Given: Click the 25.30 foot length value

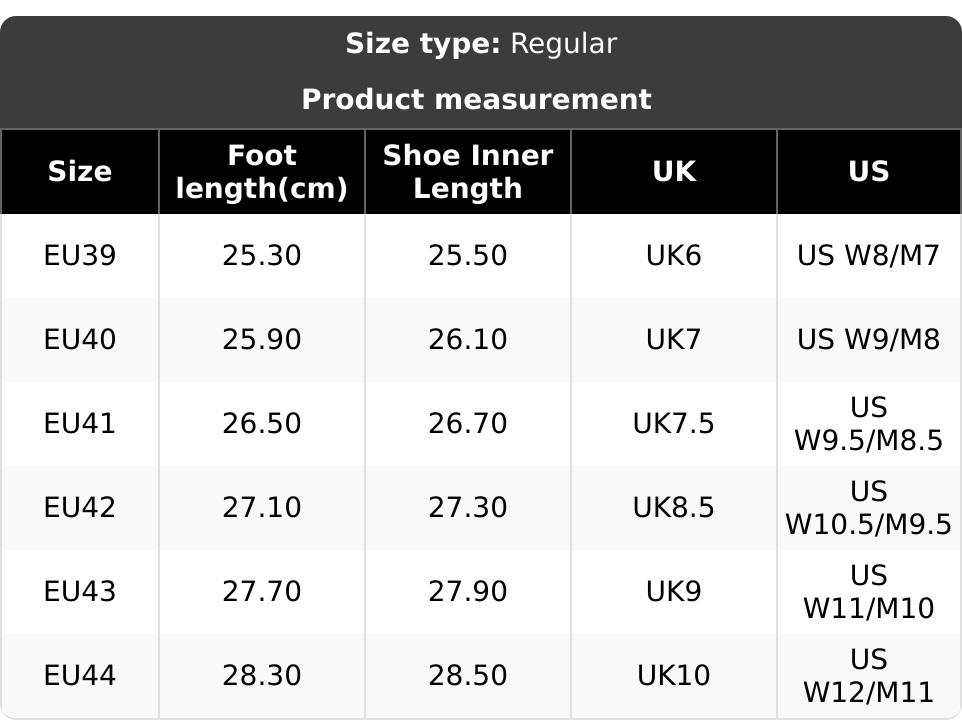Looking at the screenshot, I should pos(262,256).
